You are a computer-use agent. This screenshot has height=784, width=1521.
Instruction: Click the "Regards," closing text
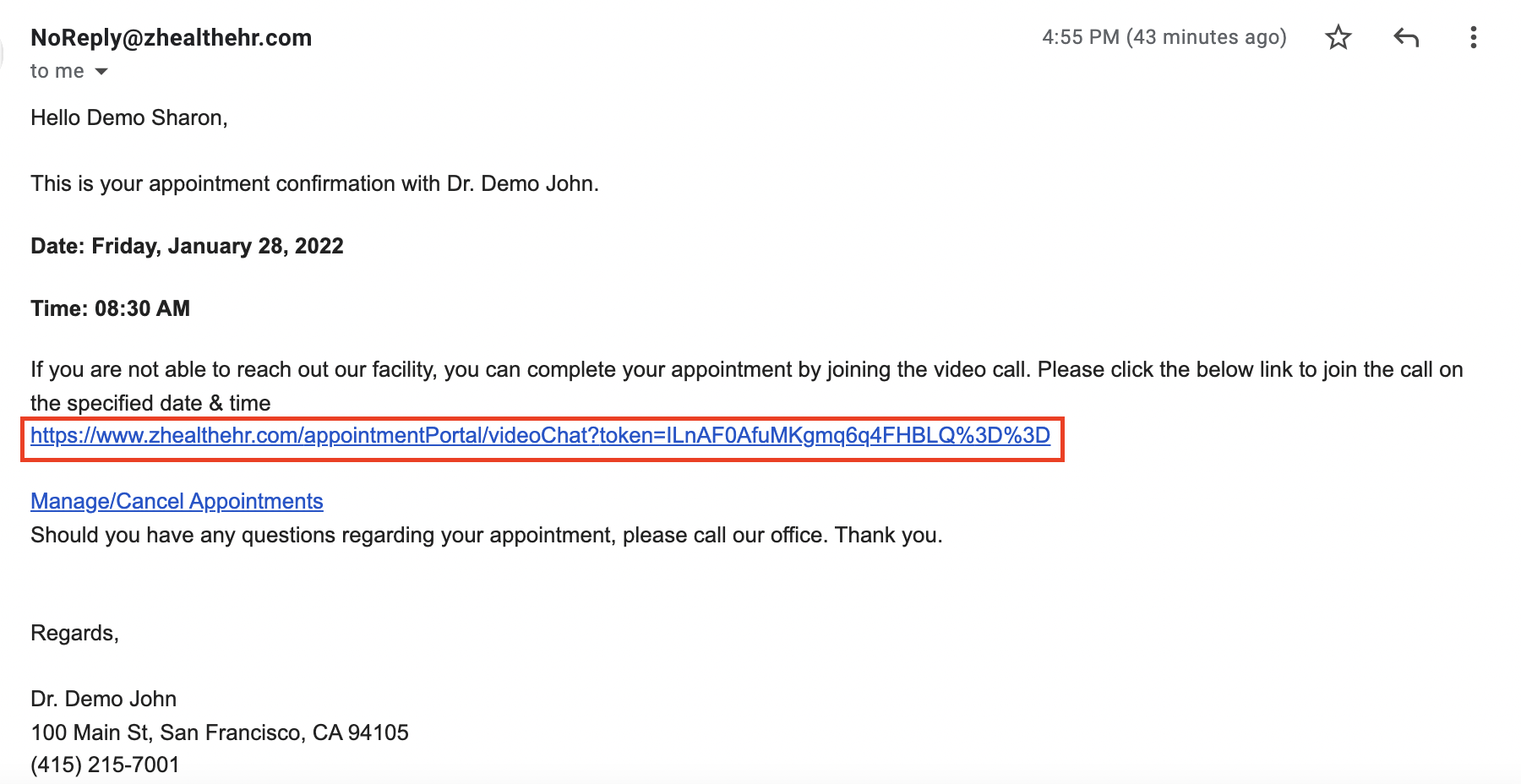point(74,634)
